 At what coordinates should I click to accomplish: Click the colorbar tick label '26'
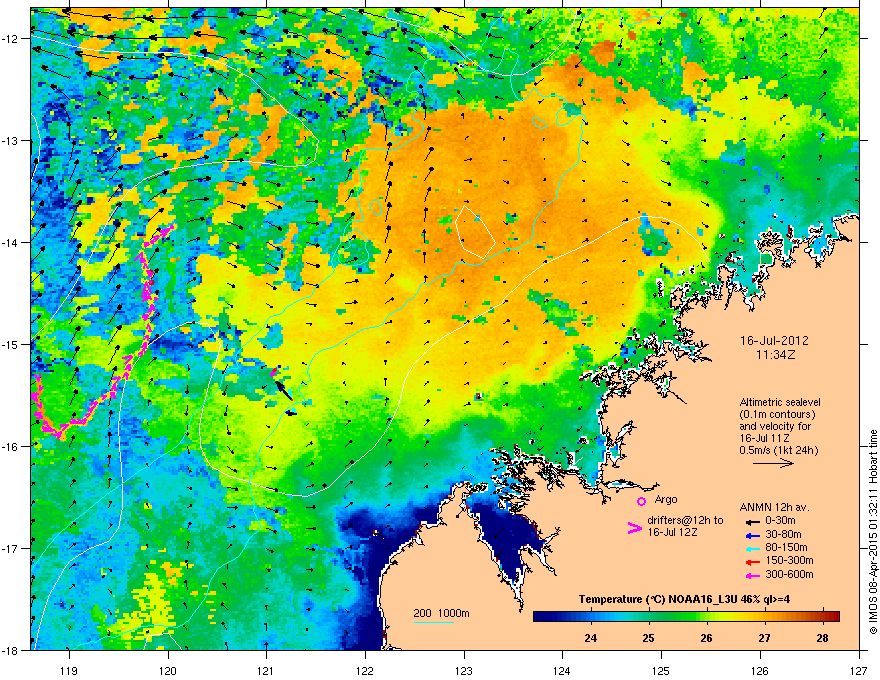pyautogui.click(x=706, y=638)
